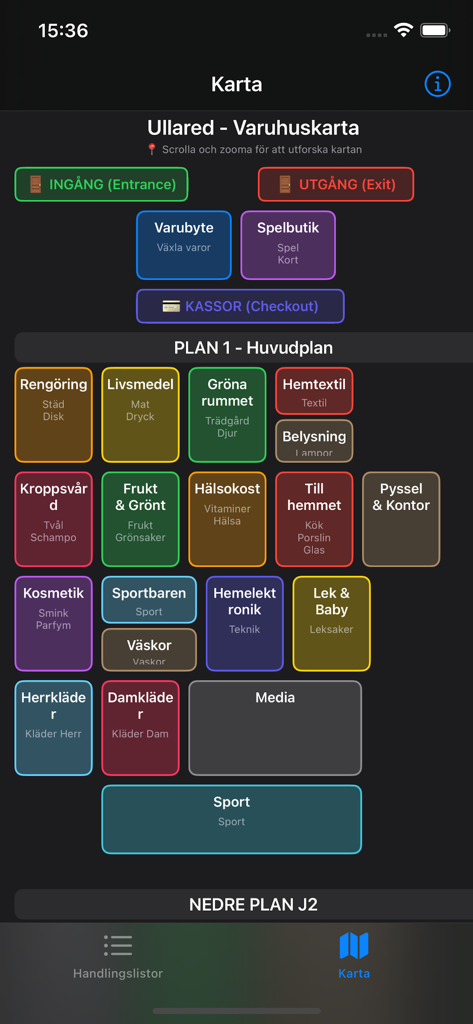Switch to the Handlingslistor tab
This screenshot has width=473, height=1024.
118,956
